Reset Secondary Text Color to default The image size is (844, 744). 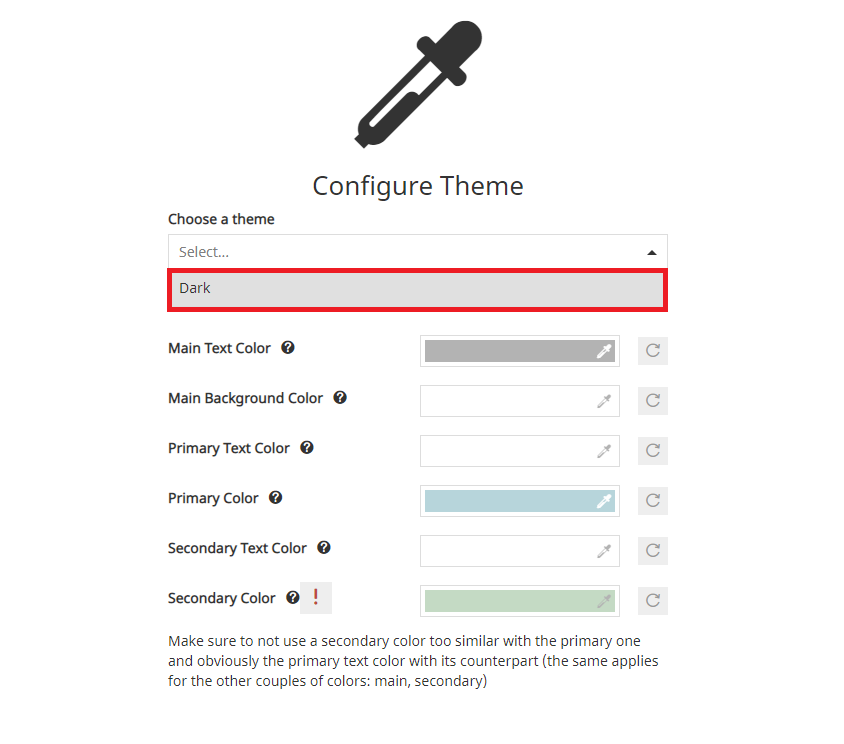[x=653, y=551]
